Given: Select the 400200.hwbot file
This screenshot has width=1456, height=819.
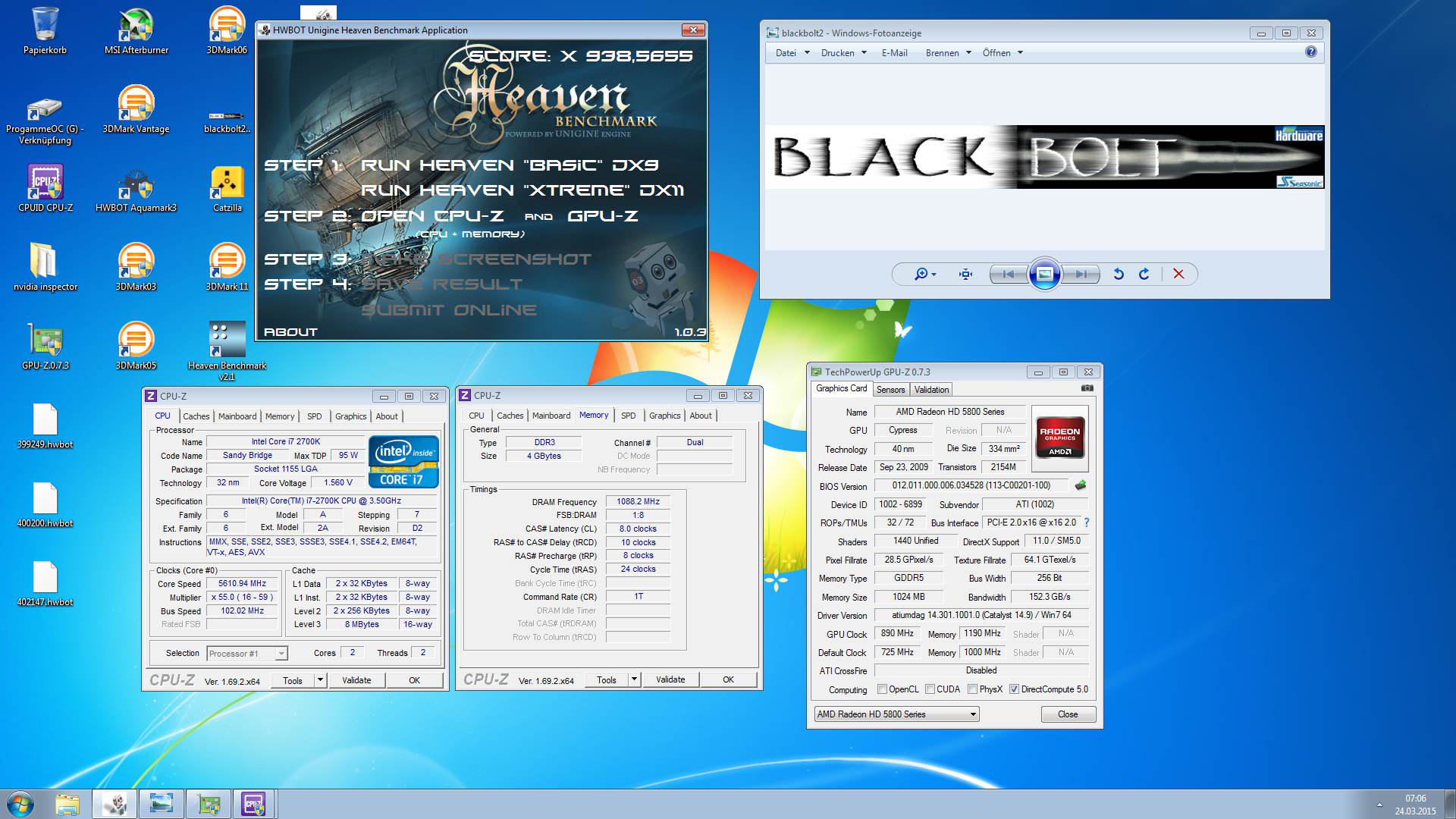Looking at the screenshot, I should [45, 504].
